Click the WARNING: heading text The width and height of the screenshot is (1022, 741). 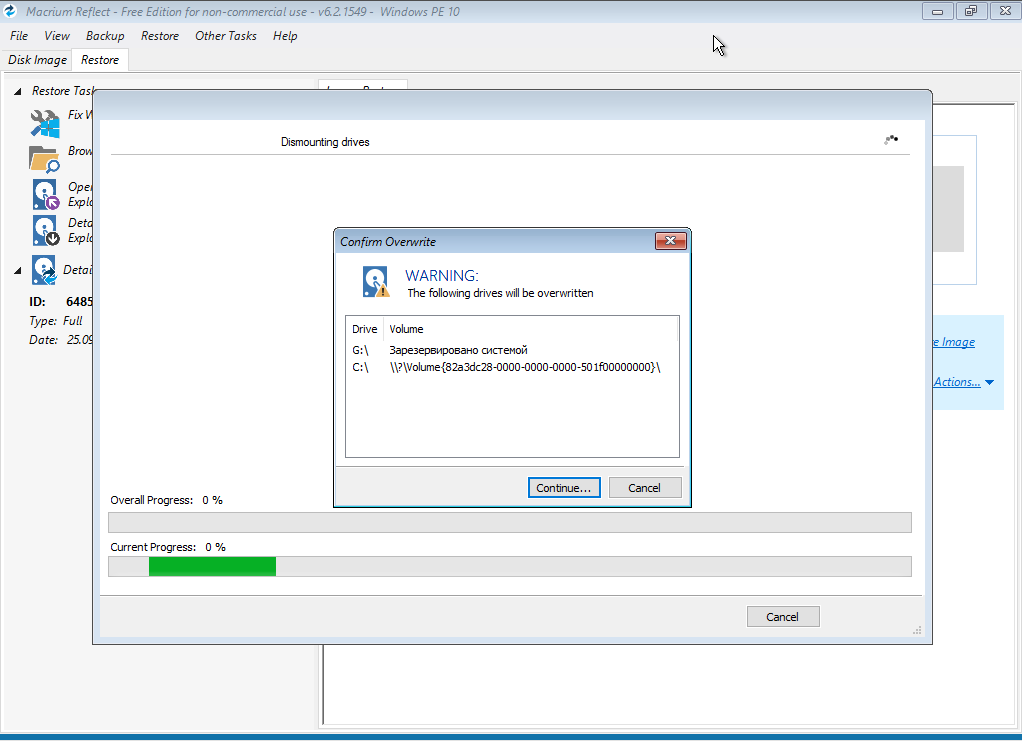tap(442, 276)
